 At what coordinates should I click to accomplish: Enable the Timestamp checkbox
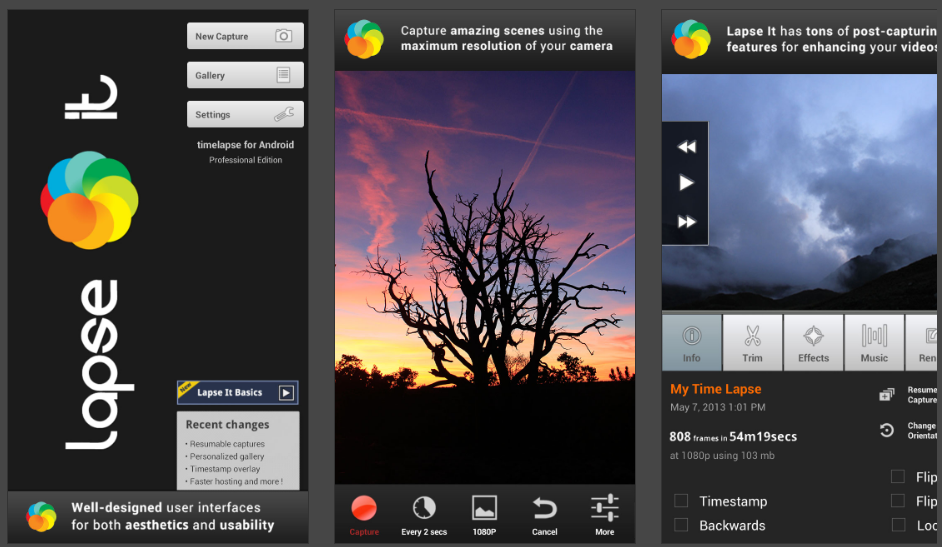coord(681,501)
